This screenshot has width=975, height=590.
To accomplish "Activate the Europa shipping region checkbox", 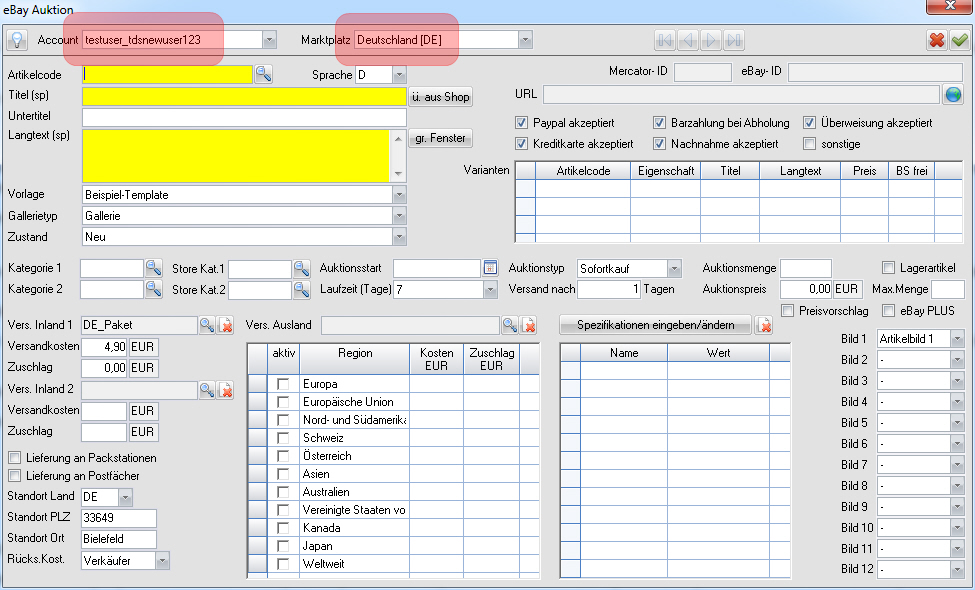I will click(283, 384).
